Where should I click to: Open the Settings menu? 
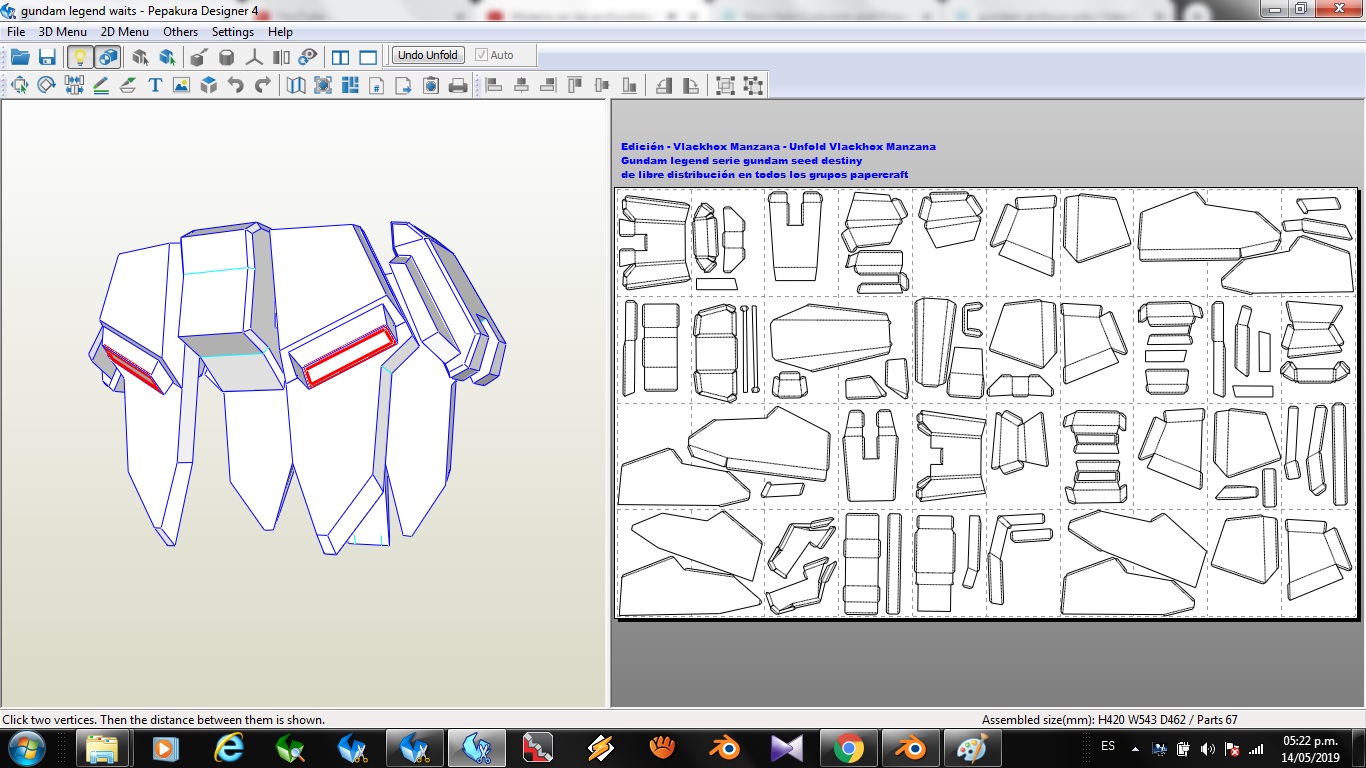[232, 32]
